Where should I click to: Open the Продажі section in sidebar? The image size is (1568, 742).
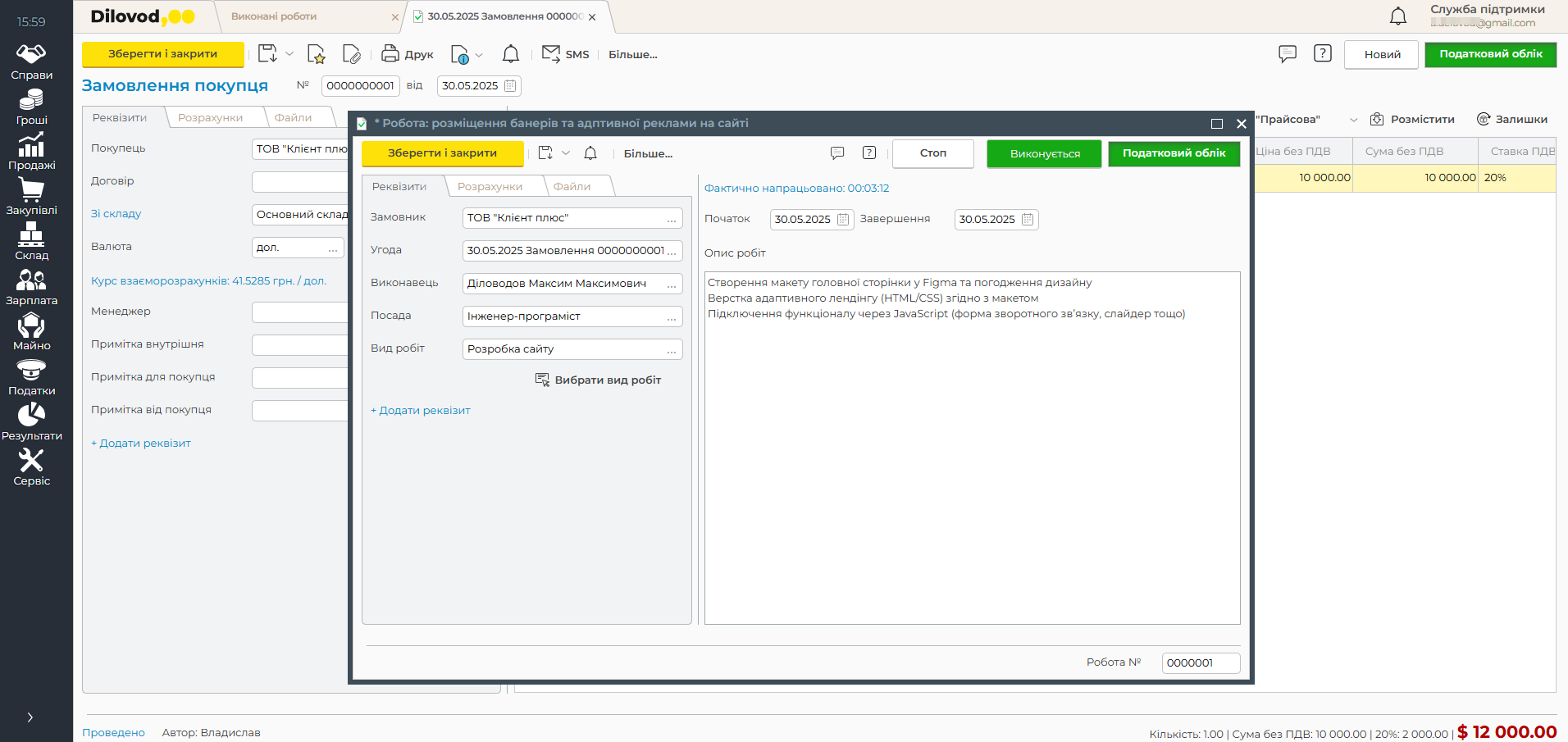(31, 152)
